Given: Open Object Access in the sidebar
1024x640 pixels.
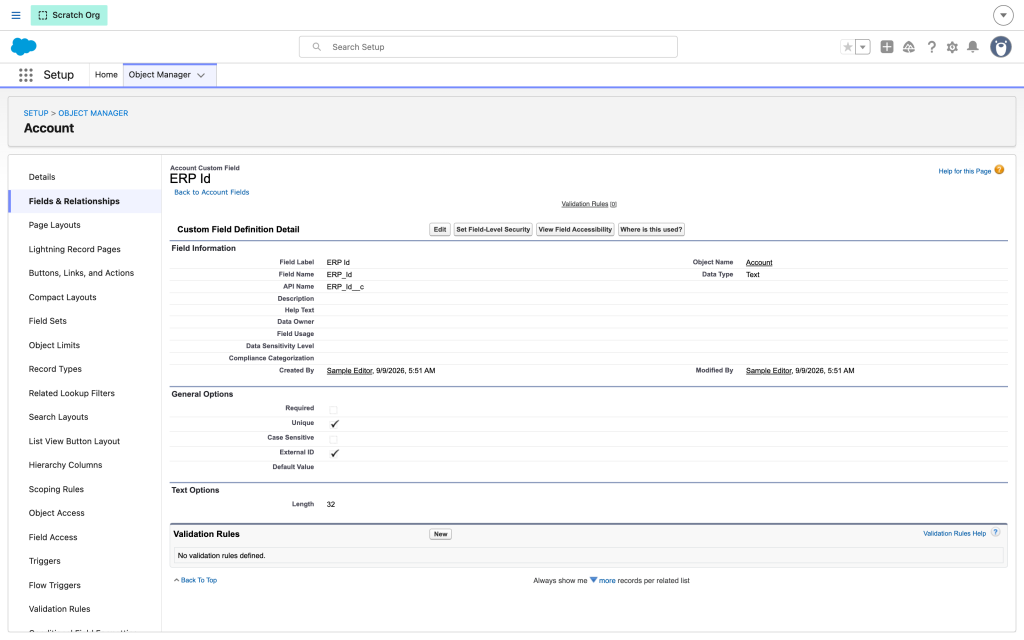Looking at the screenshot, I should click(56, 513).
